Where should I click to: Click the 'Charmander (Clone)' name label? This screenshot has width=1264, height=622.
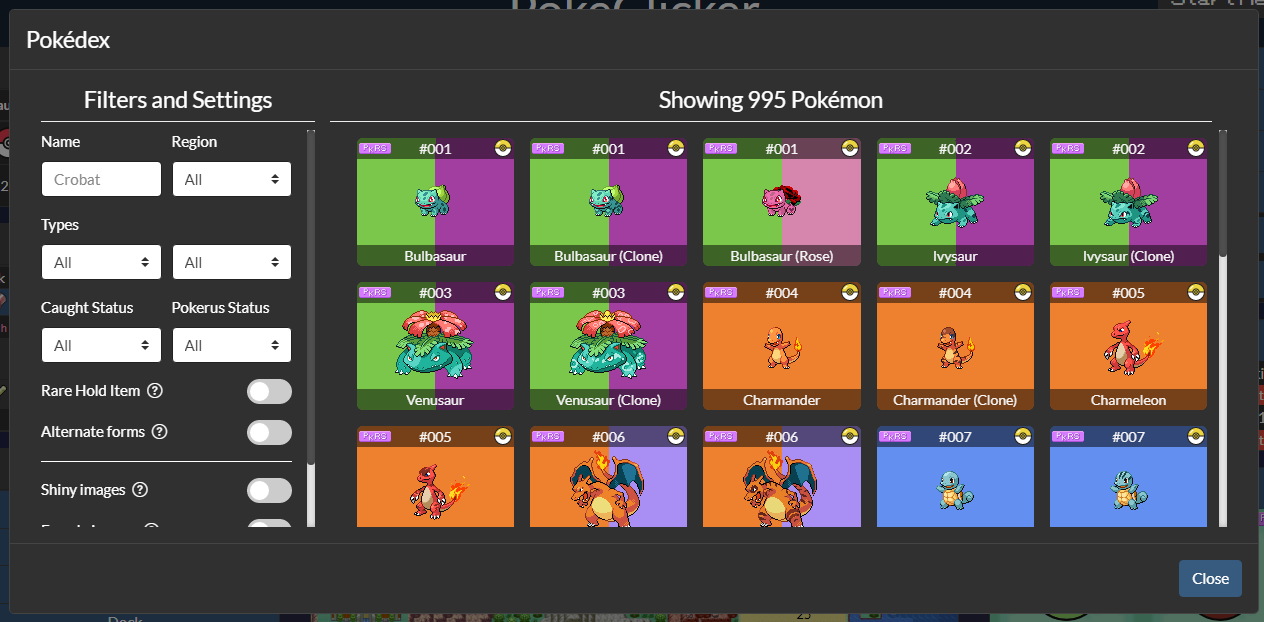[x=955, y=400]
